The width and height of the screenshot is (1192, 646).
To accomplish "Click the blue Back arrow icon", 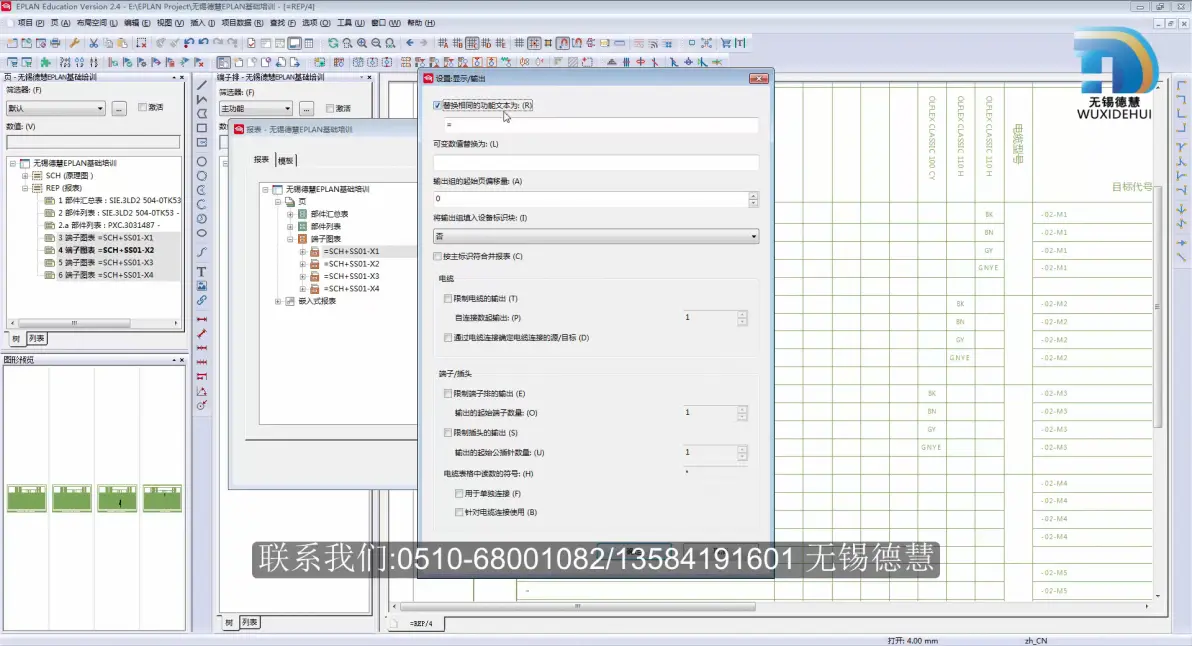I will 410,43.
